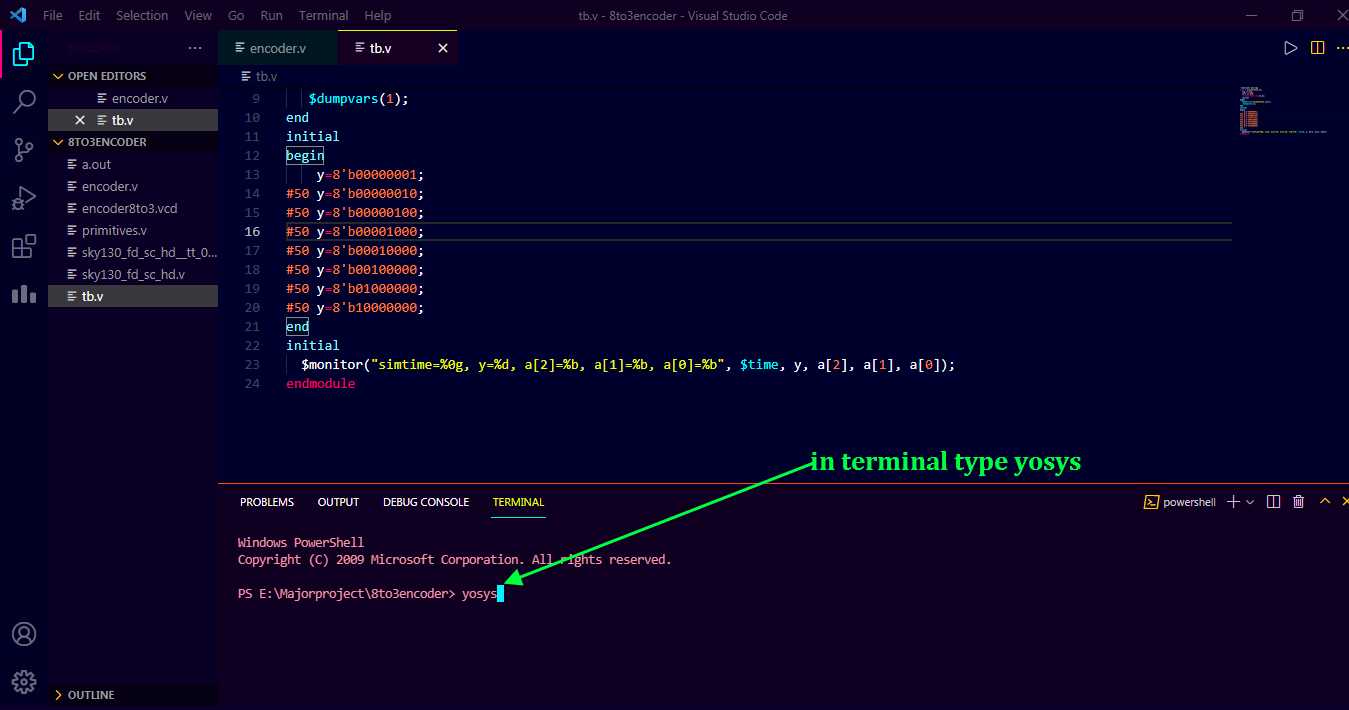Click the bar-chart icon in activity bar
Viewport: 1349px width, 710px height.
coord(24,294)
